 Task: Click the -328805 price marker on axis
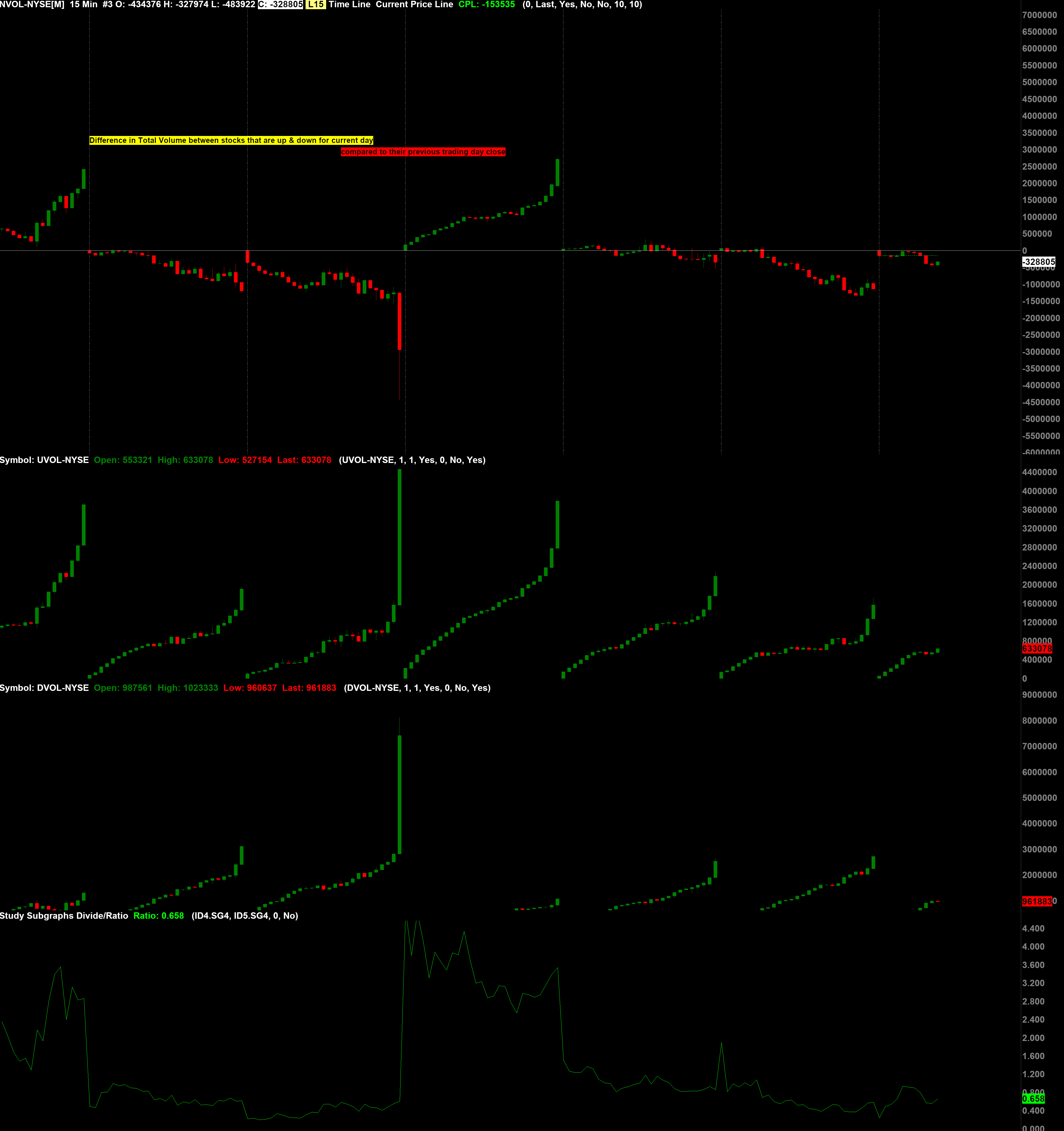pos(1038,262)
